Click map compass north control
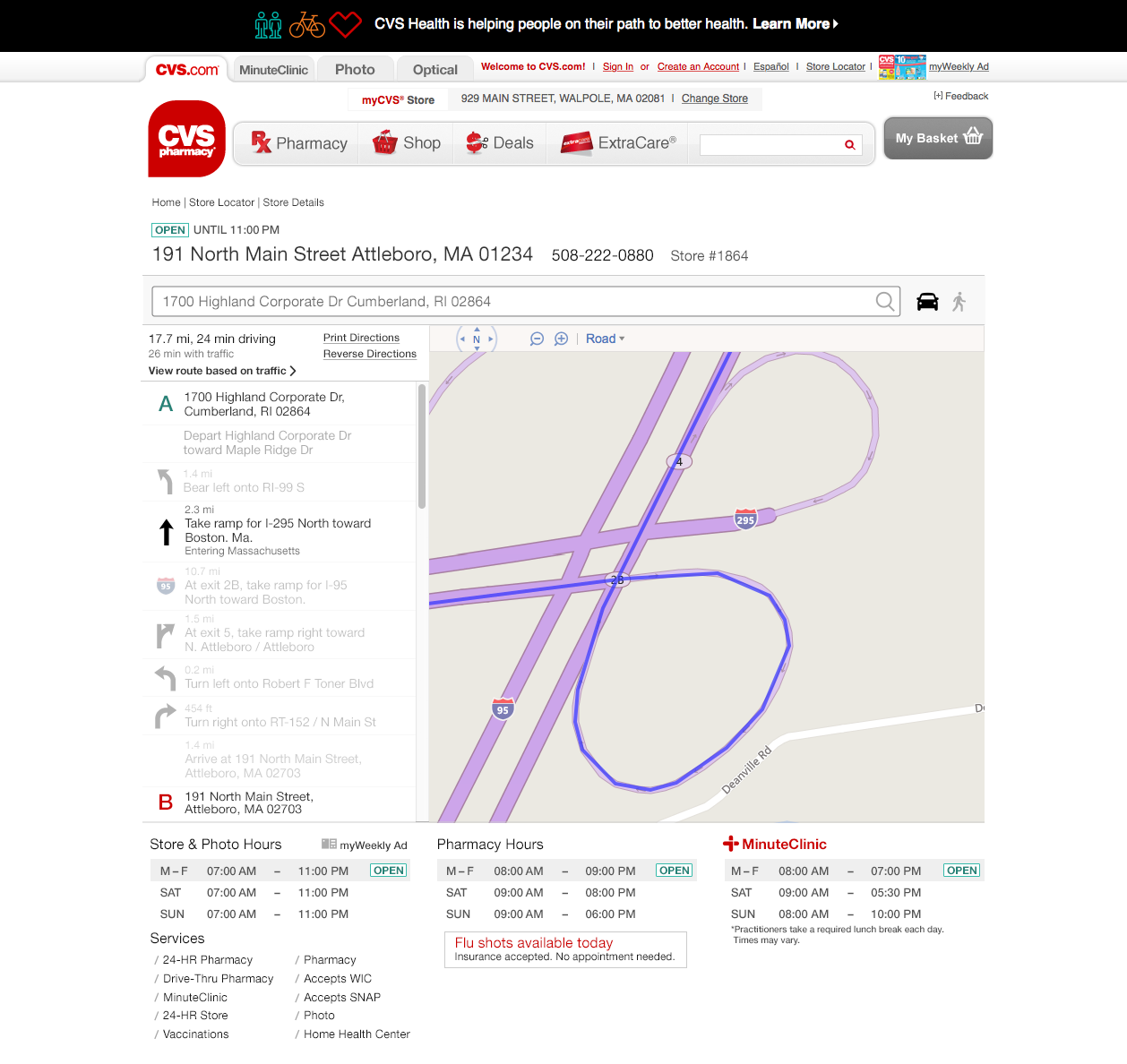 (x=477, y=339)
